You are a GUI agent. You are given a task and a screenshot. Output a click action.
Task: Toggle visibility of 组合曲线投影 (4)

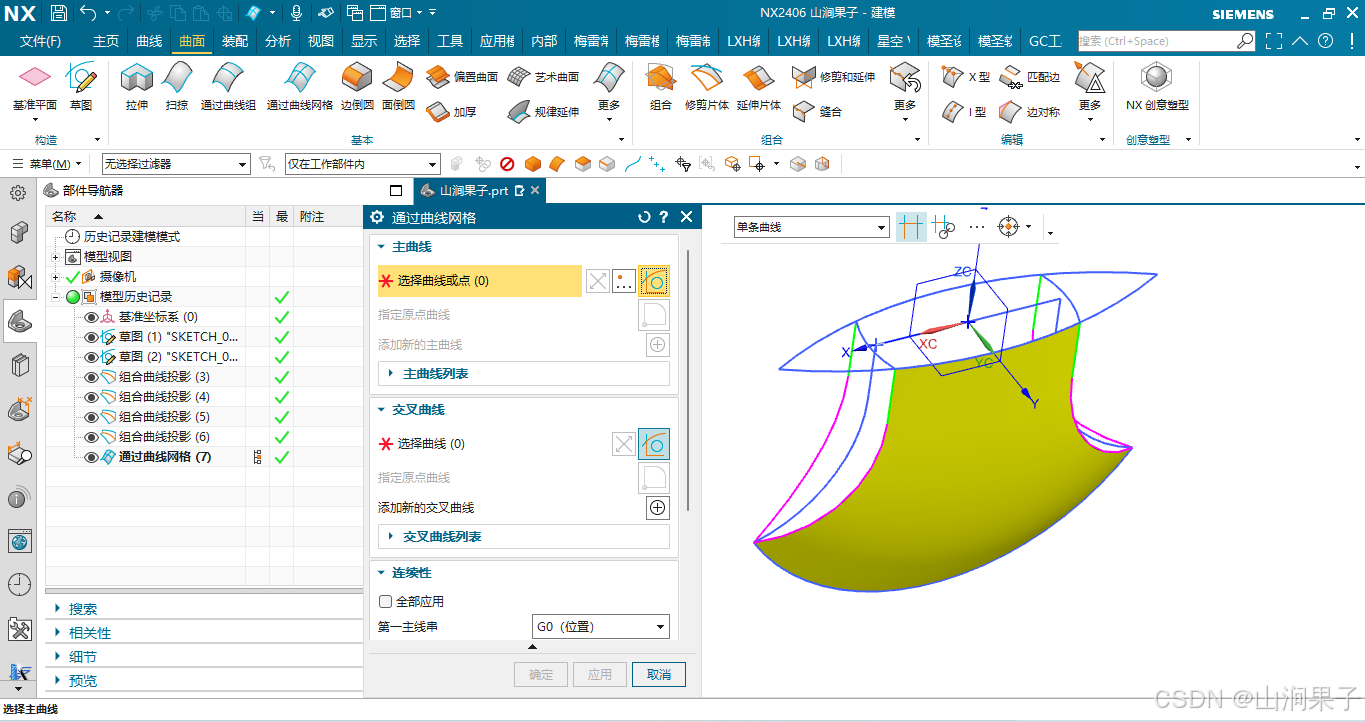click(91, 397)
